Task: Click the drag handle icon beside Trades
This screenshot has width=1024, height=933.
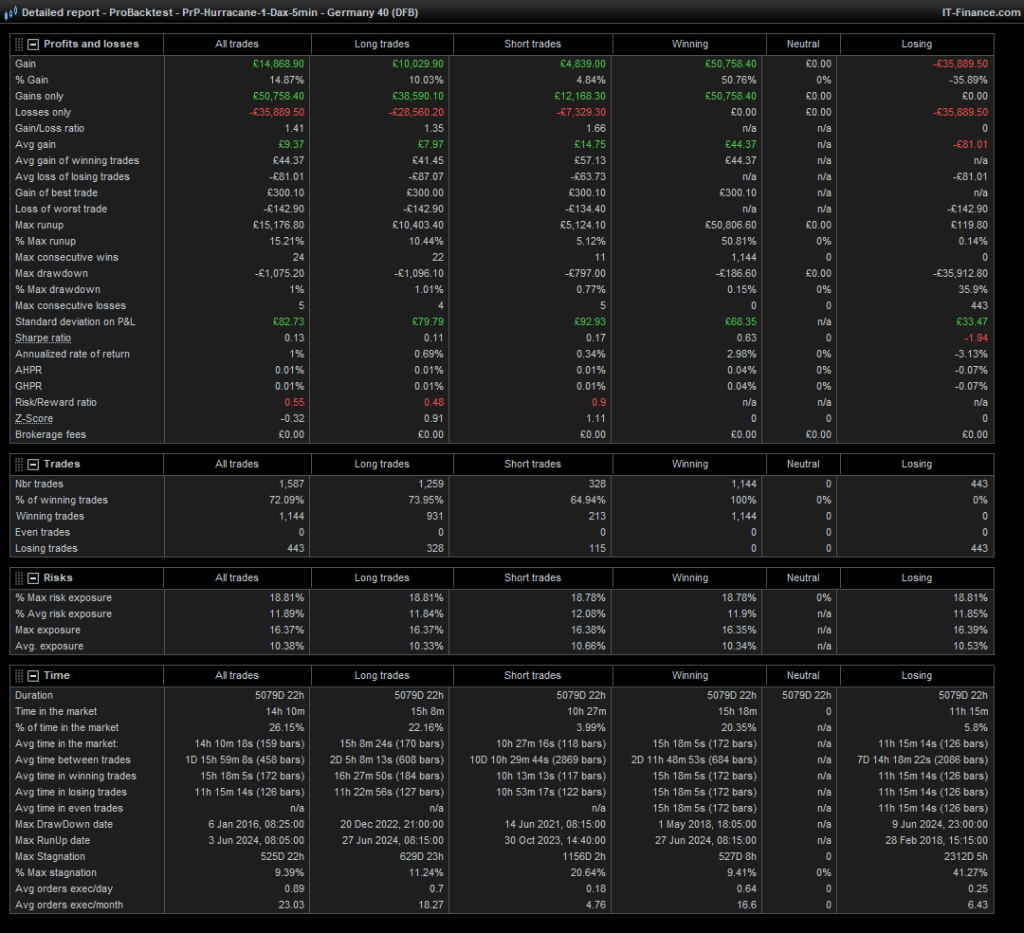Action: (17, 463)
